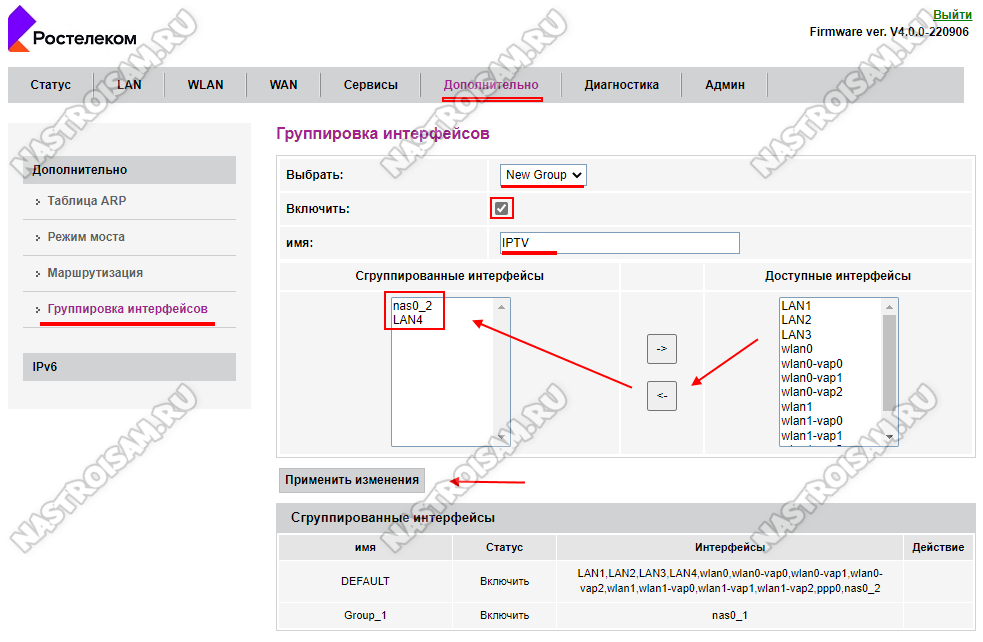This screenshot has width=983, height=642.
Task: Open Режим моста sidebar item
Action: click(x=86, y=237)
